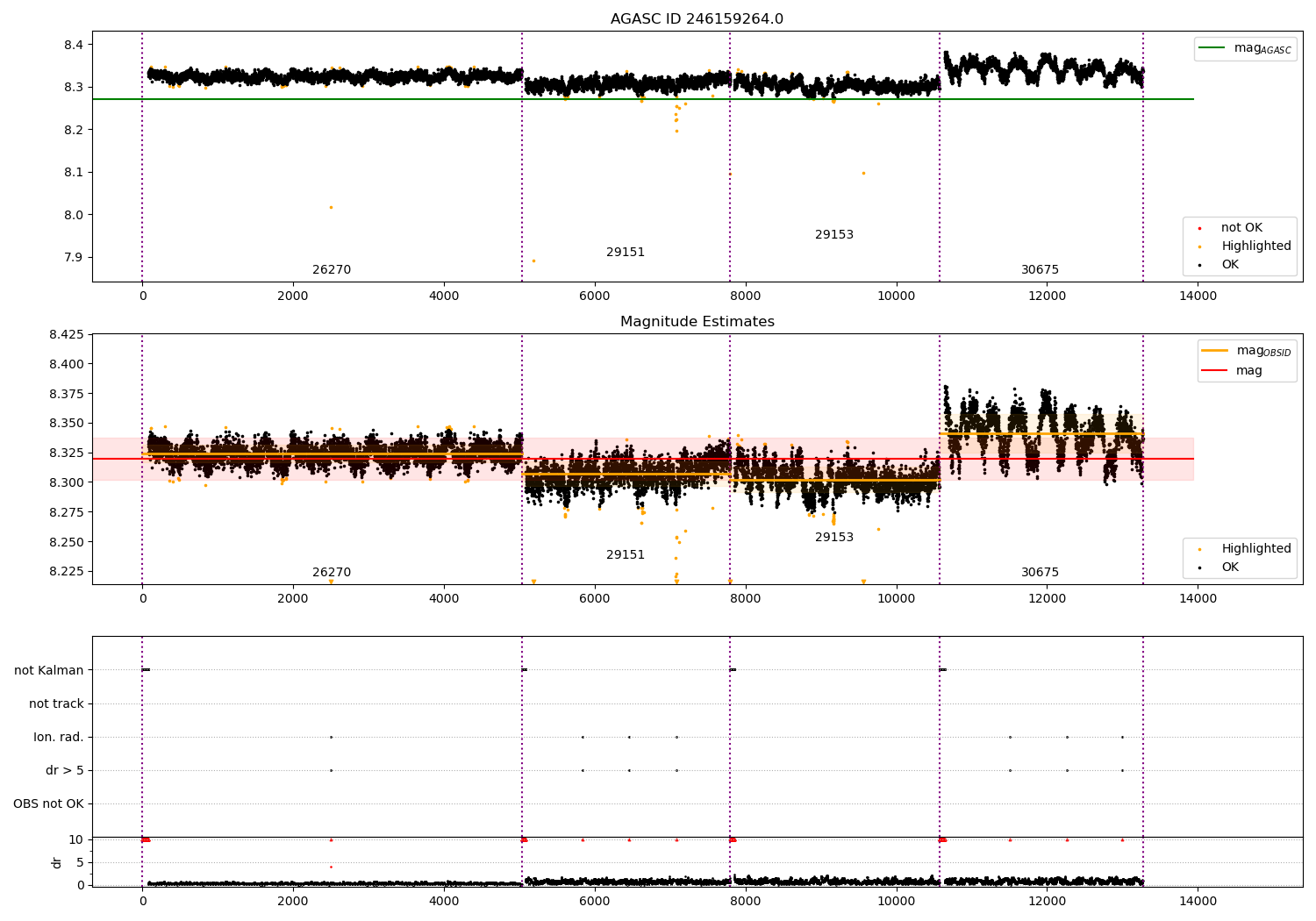The image size is (1316, 921).
Task: Select the orange mag OBSID legend entry
Action: click(1246, 351)
